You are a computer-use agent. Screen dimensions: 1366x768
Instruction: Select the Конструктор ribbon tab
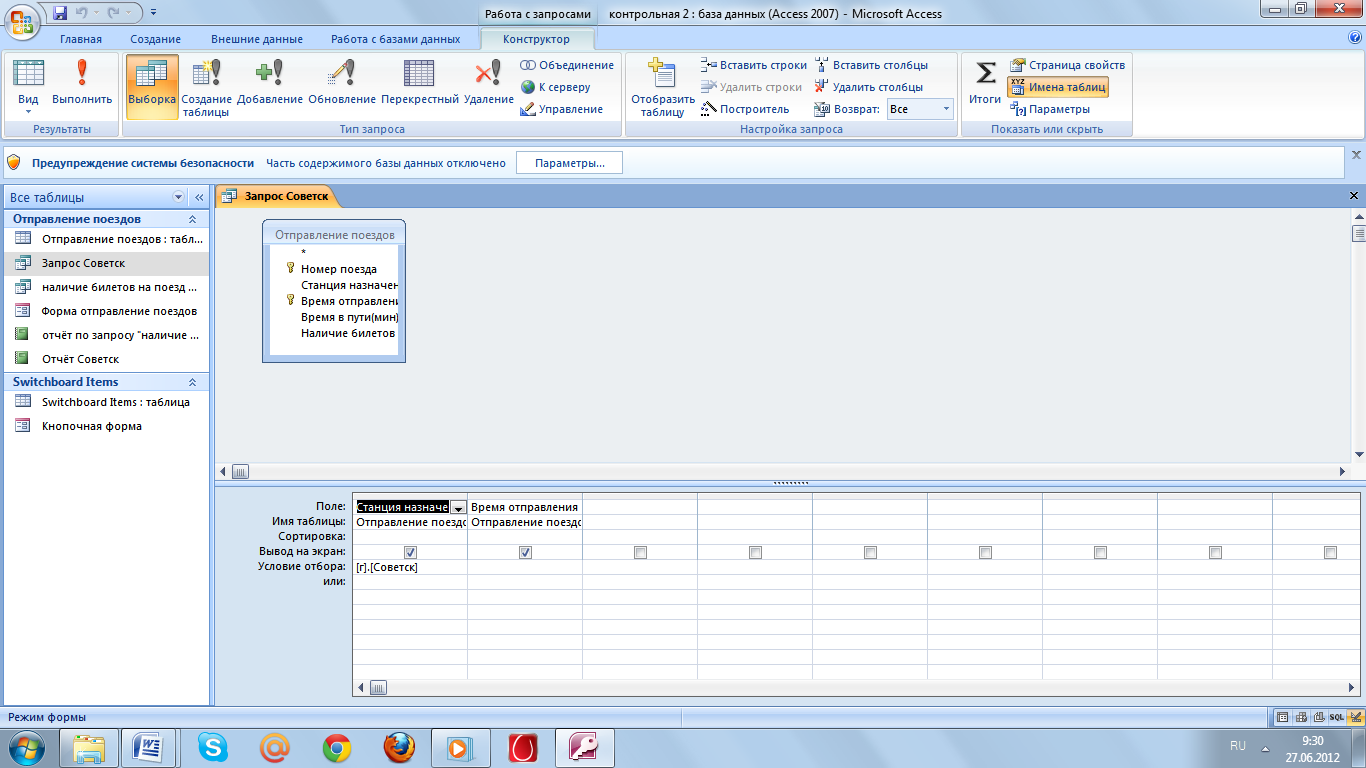click(x=537, y=39)
